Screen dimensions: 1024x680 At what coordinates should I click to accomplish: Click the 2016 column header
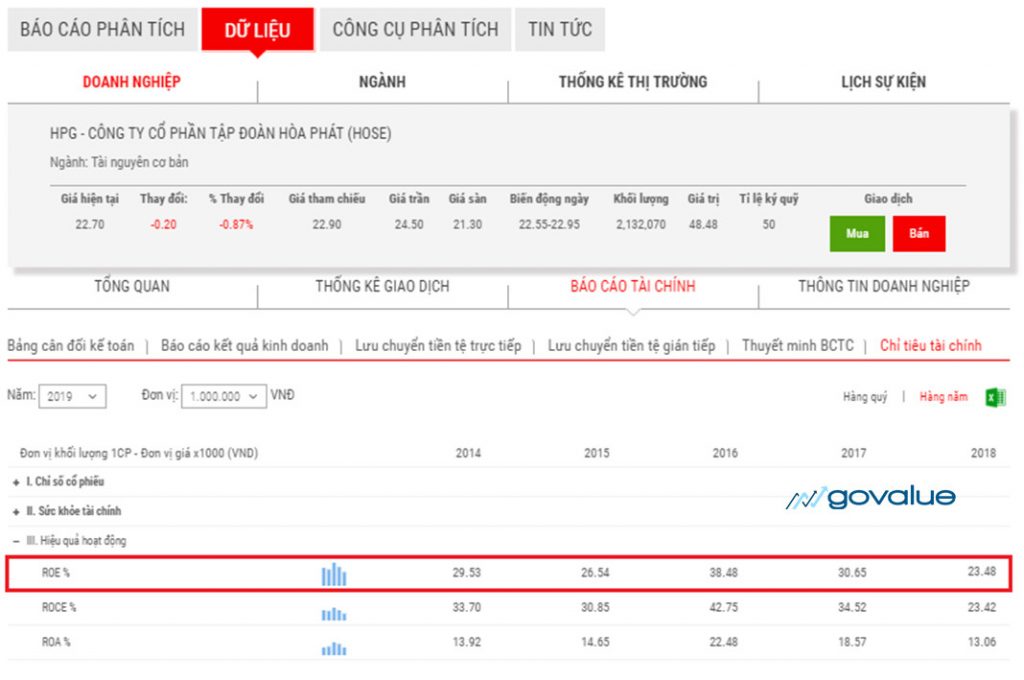click(x=725, y=453)
